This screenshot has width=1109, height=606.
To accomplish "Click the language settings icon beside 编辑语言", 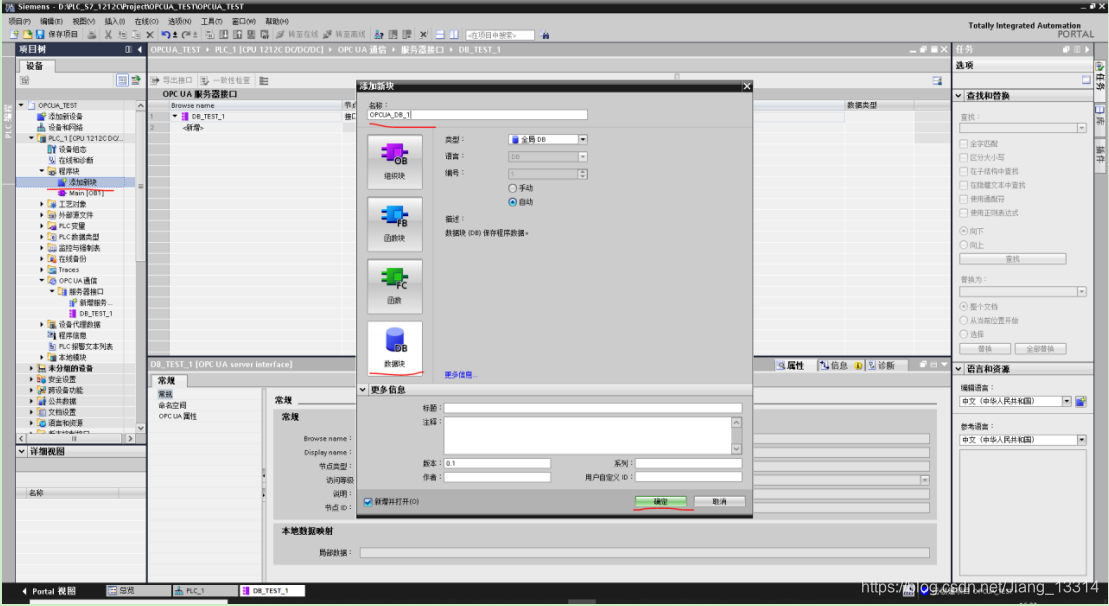I will [x=1081, y=401].
